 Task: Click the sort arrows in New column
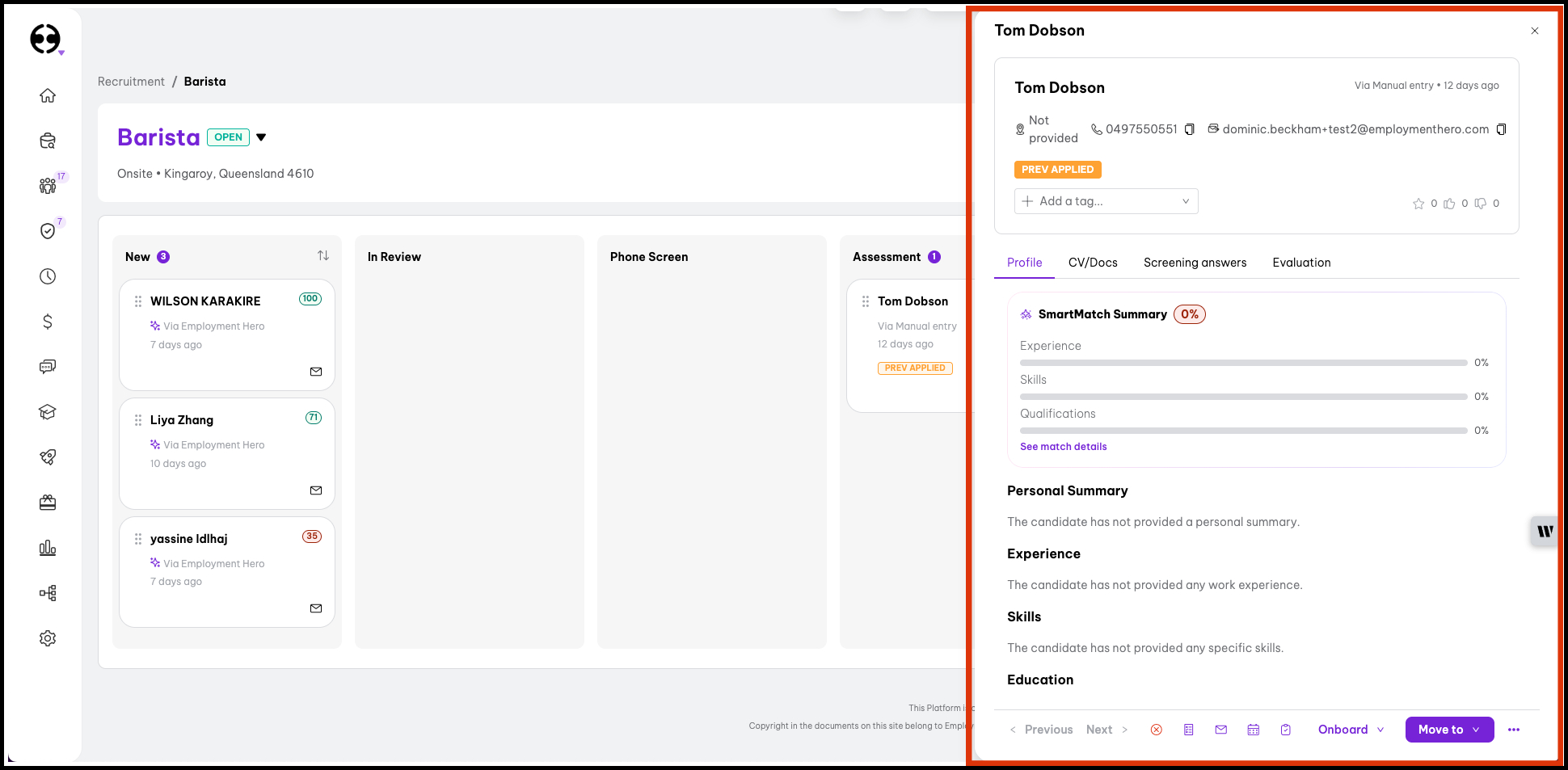point(323,256)
